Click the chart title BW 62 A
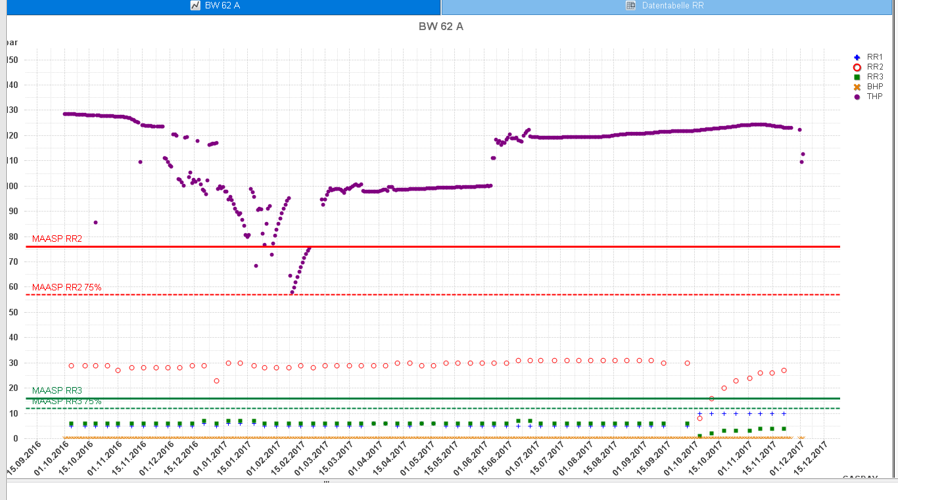Viewport: 932px width, 500px height. 440,27
